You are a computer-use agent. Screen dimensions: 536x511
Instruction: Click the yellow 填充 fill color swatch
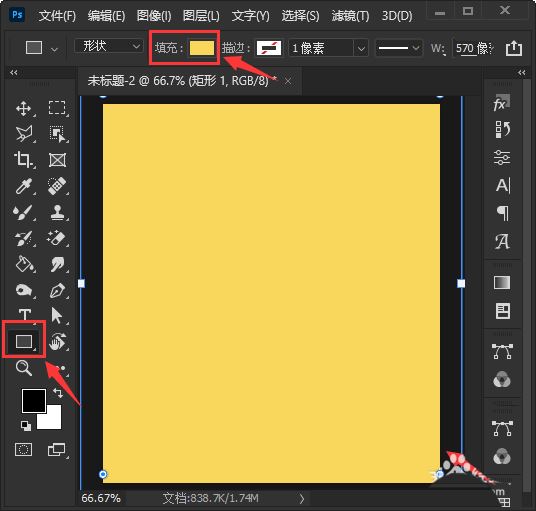[202, 48]
